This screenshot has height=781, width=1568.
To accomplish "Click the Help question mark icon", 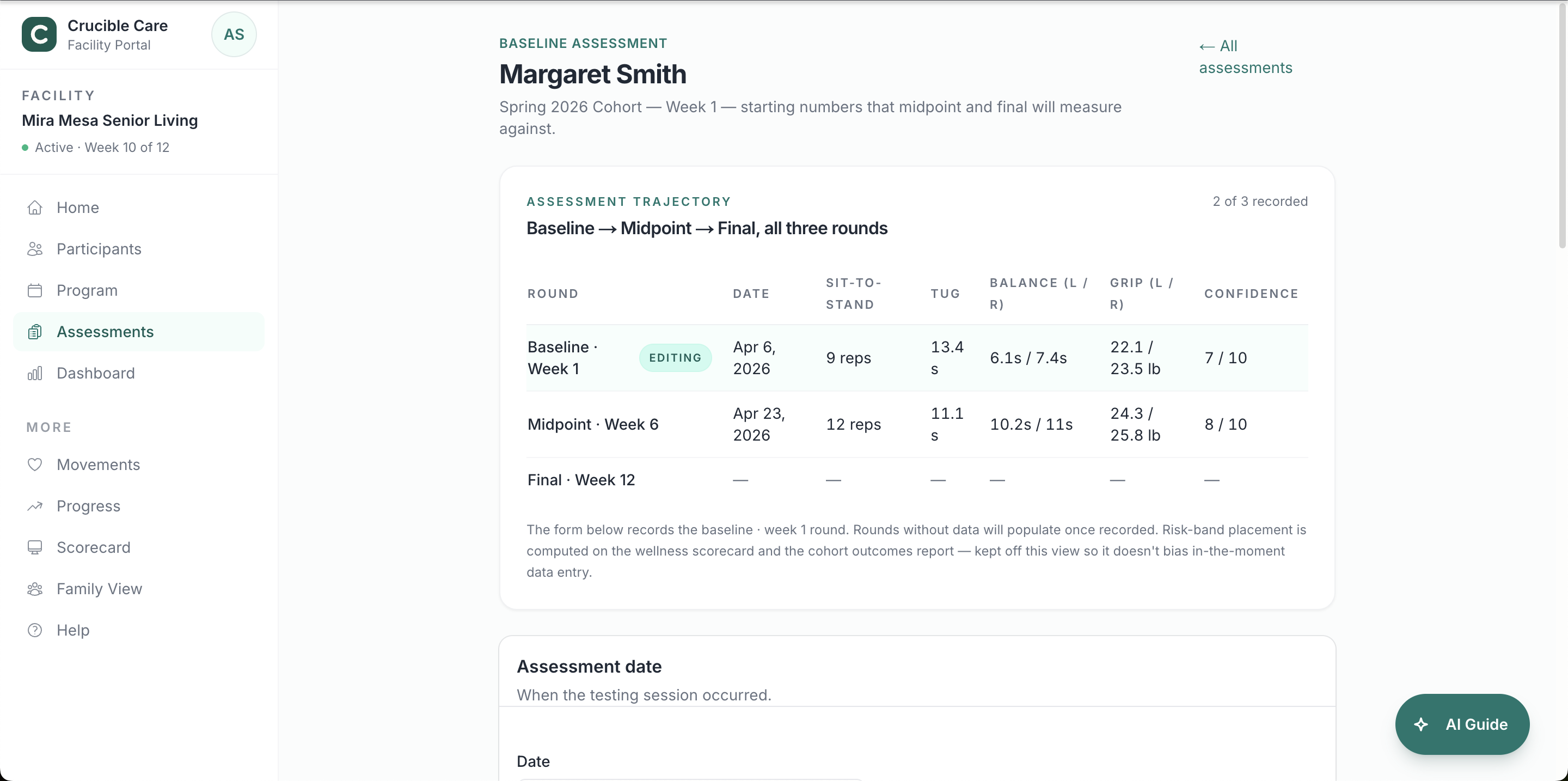I will [x=35, y=630].
